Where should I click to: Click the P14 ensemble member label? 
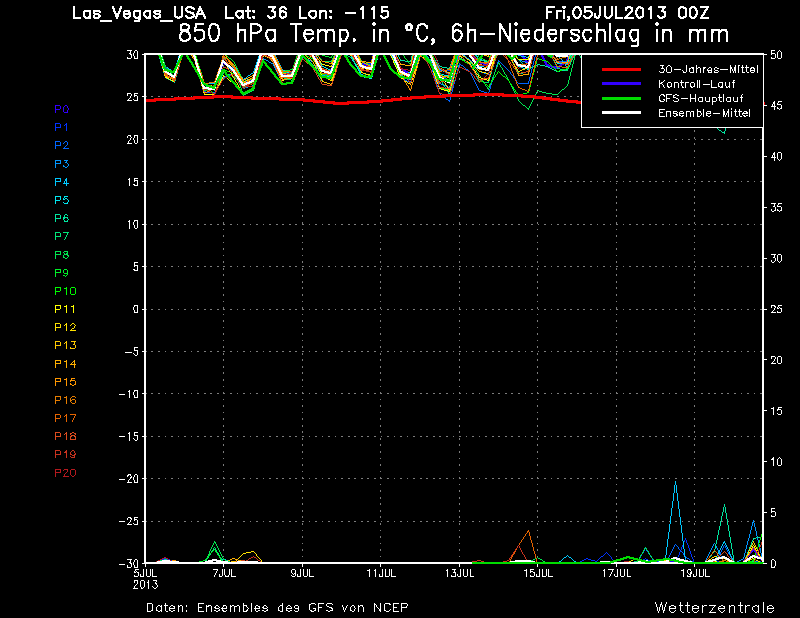coord(65,364)
